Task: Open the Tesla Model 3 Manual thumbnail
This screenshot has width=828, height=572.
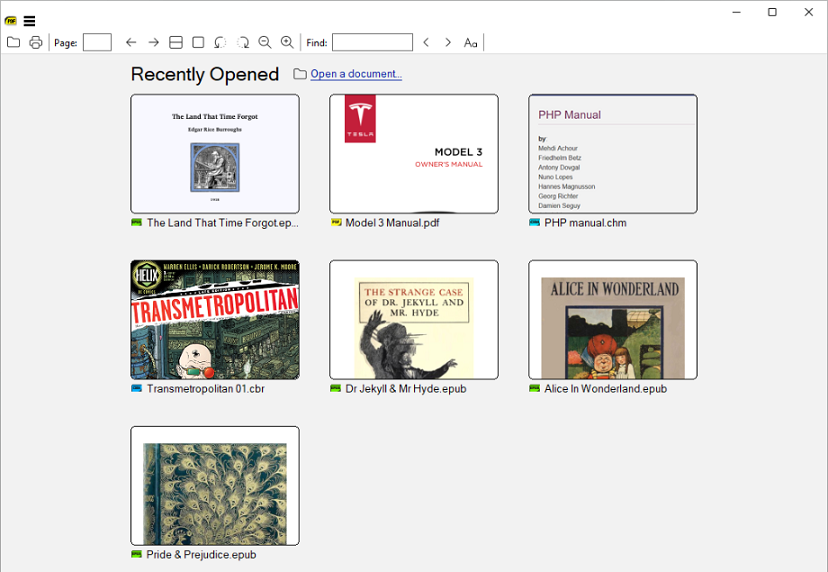Action: tap(413, 154)
